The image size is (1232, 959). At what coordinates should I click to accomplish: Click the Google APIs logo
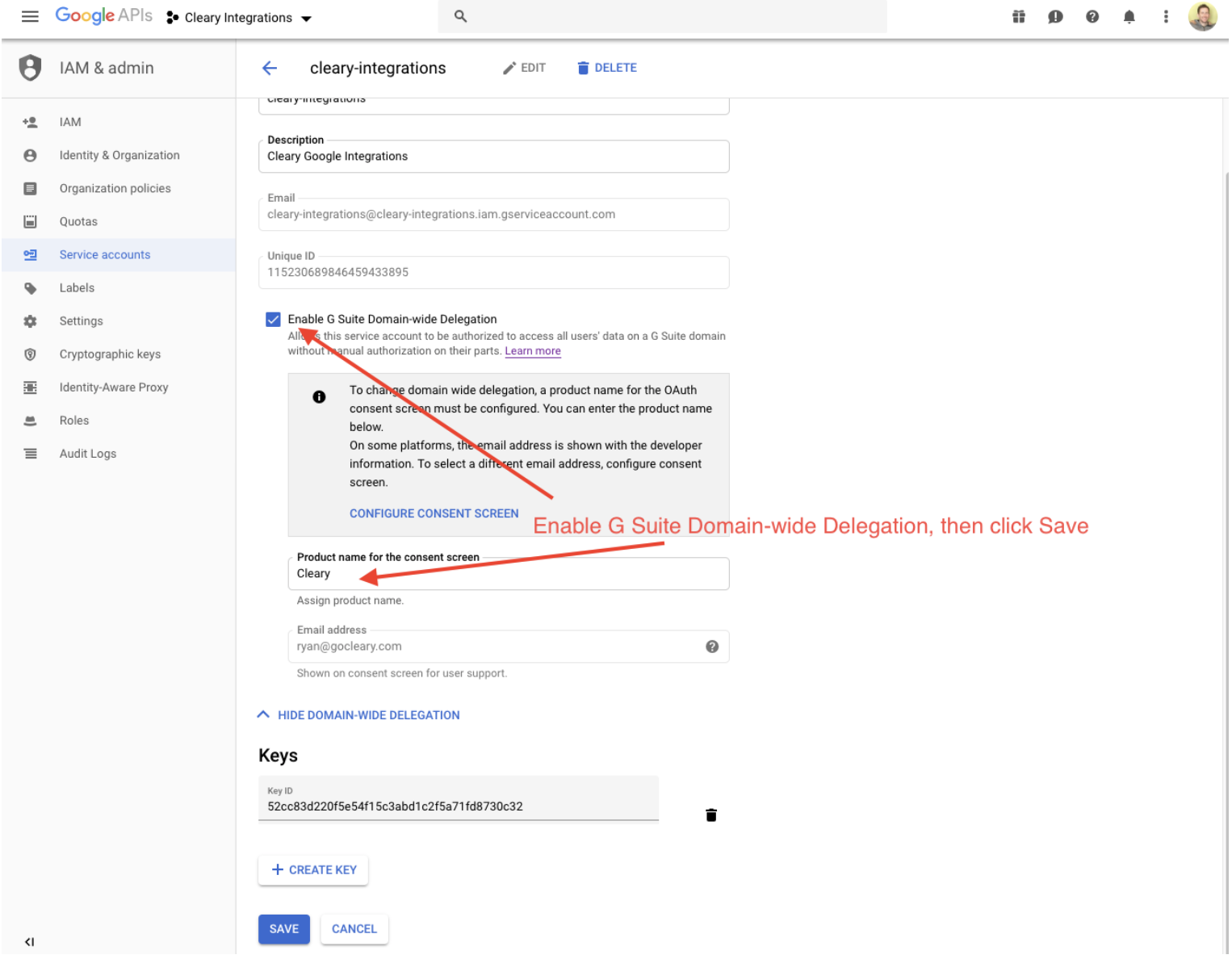pos(103,16)
